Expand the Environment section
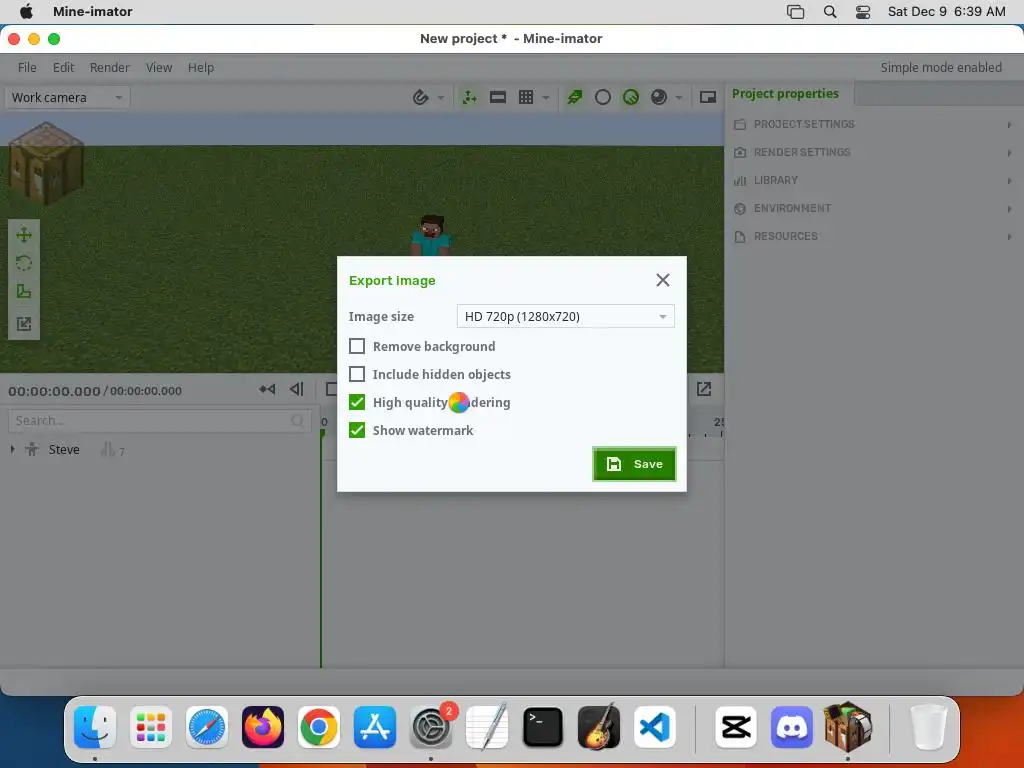The width and height of the screenshot is (1024, 768). click(x=873, y=208)
